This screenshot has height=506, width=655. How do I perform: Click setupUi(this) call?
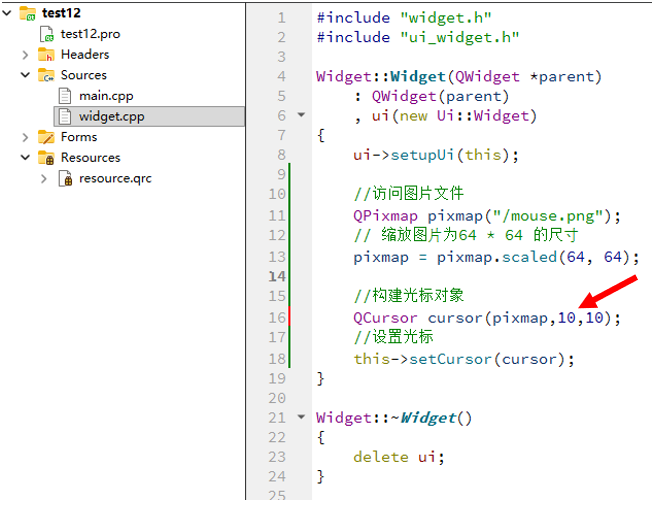[x=450, y=155]
